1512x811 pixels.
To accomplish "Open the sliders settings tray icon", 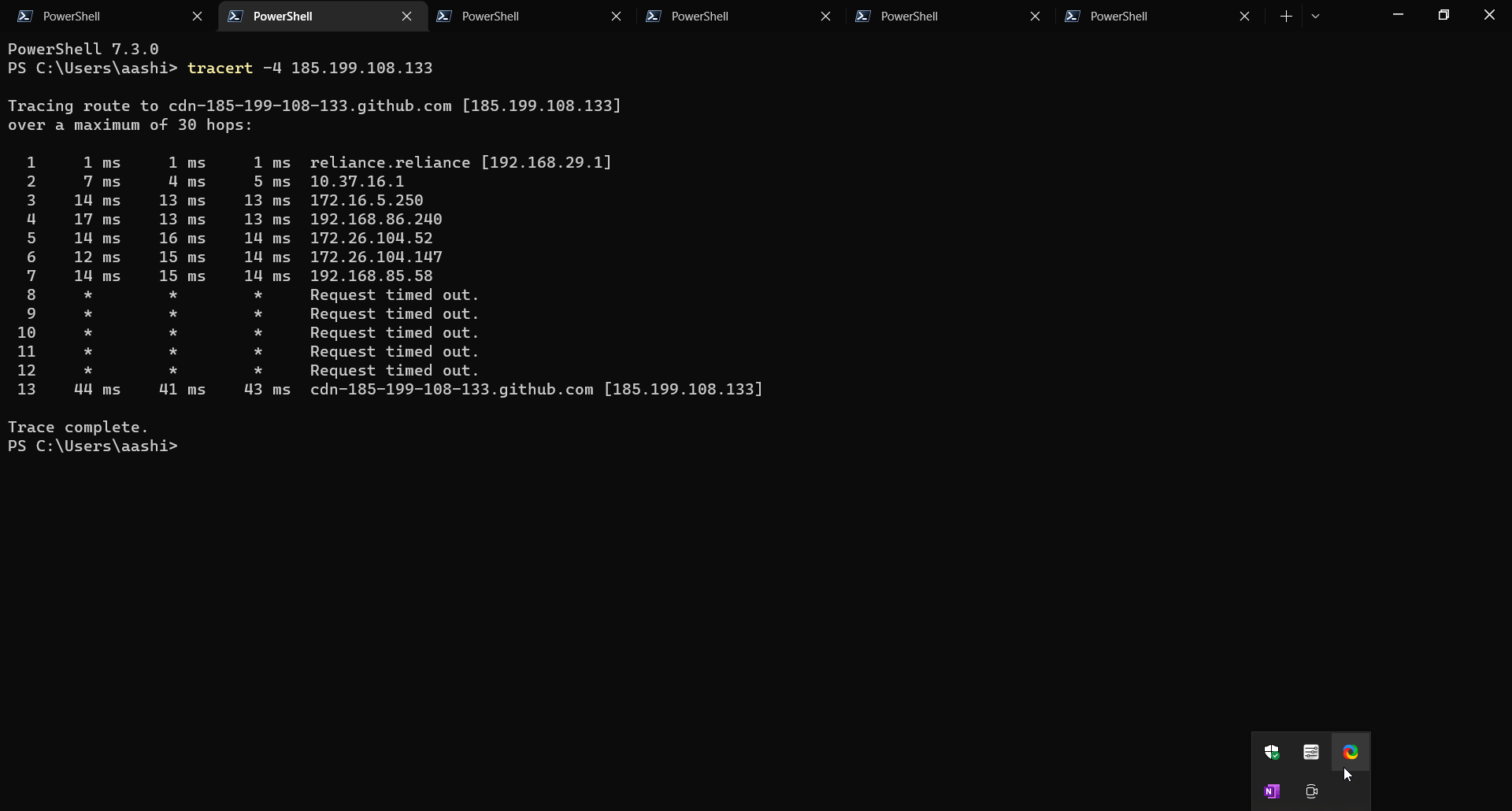I will (1311, 753).
